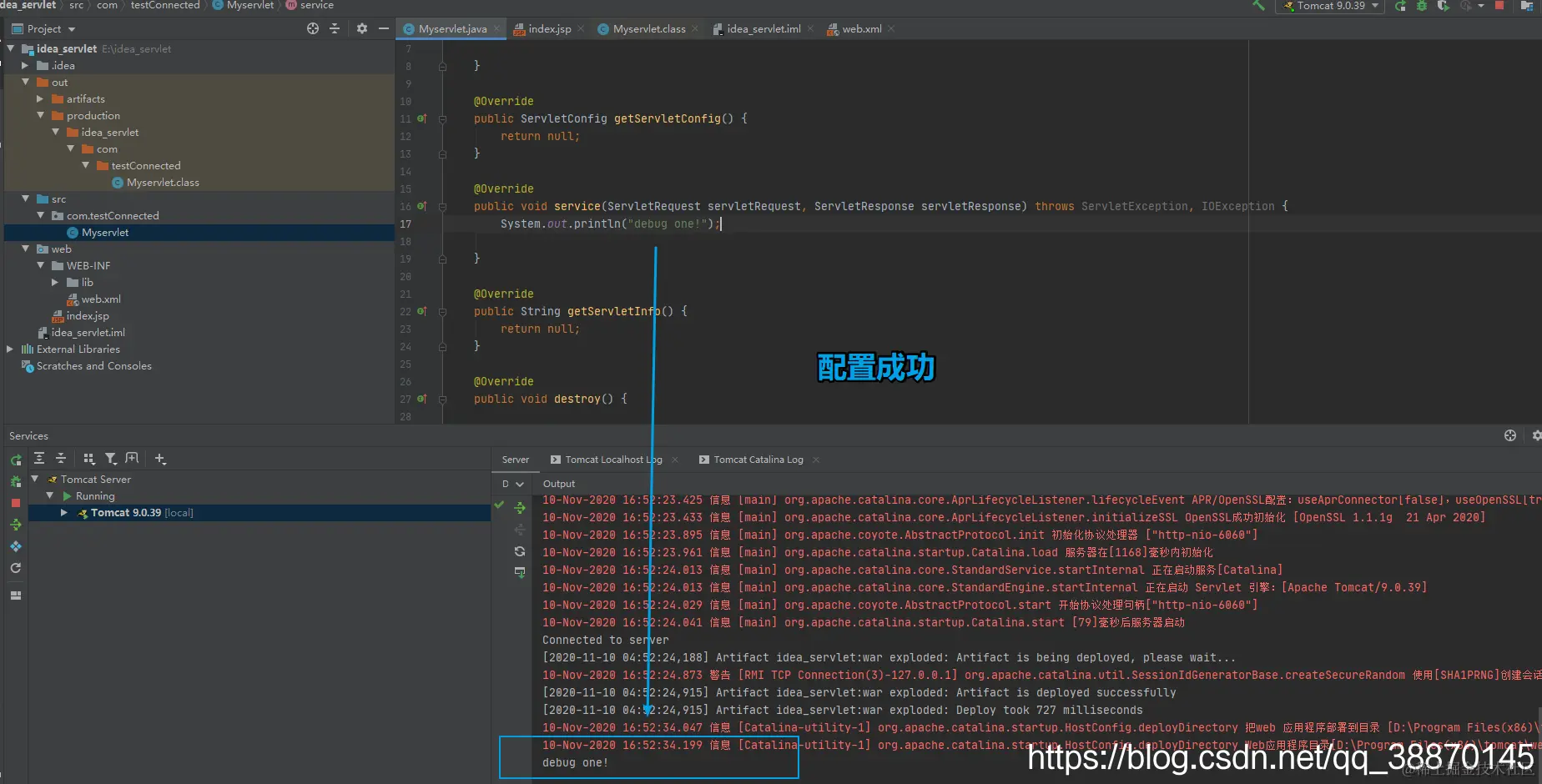Click Deploy All in the Services sidebar
This screenshot has width=1542, height=784.
(16, 525)
